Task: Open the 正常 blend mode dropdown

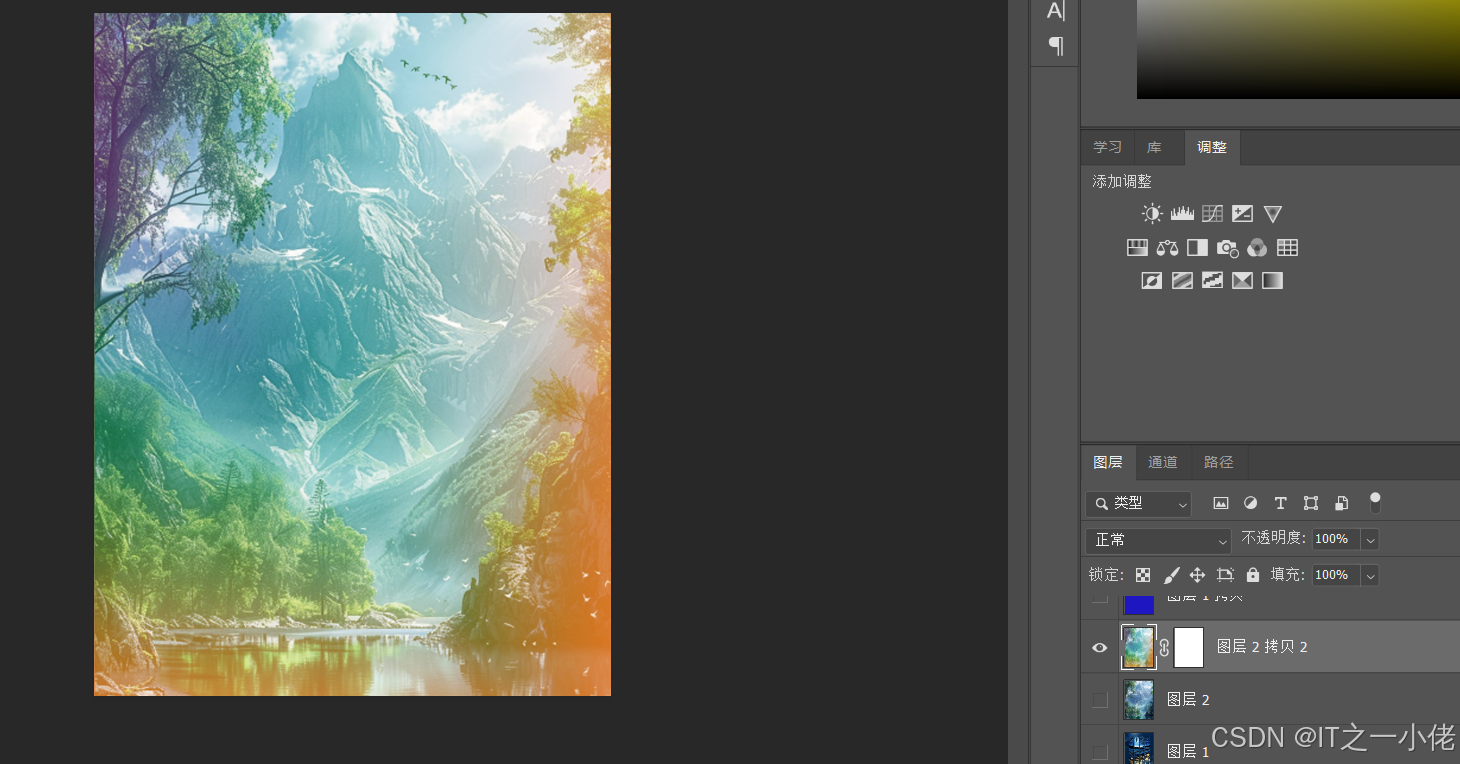Action: (1158, 540)
